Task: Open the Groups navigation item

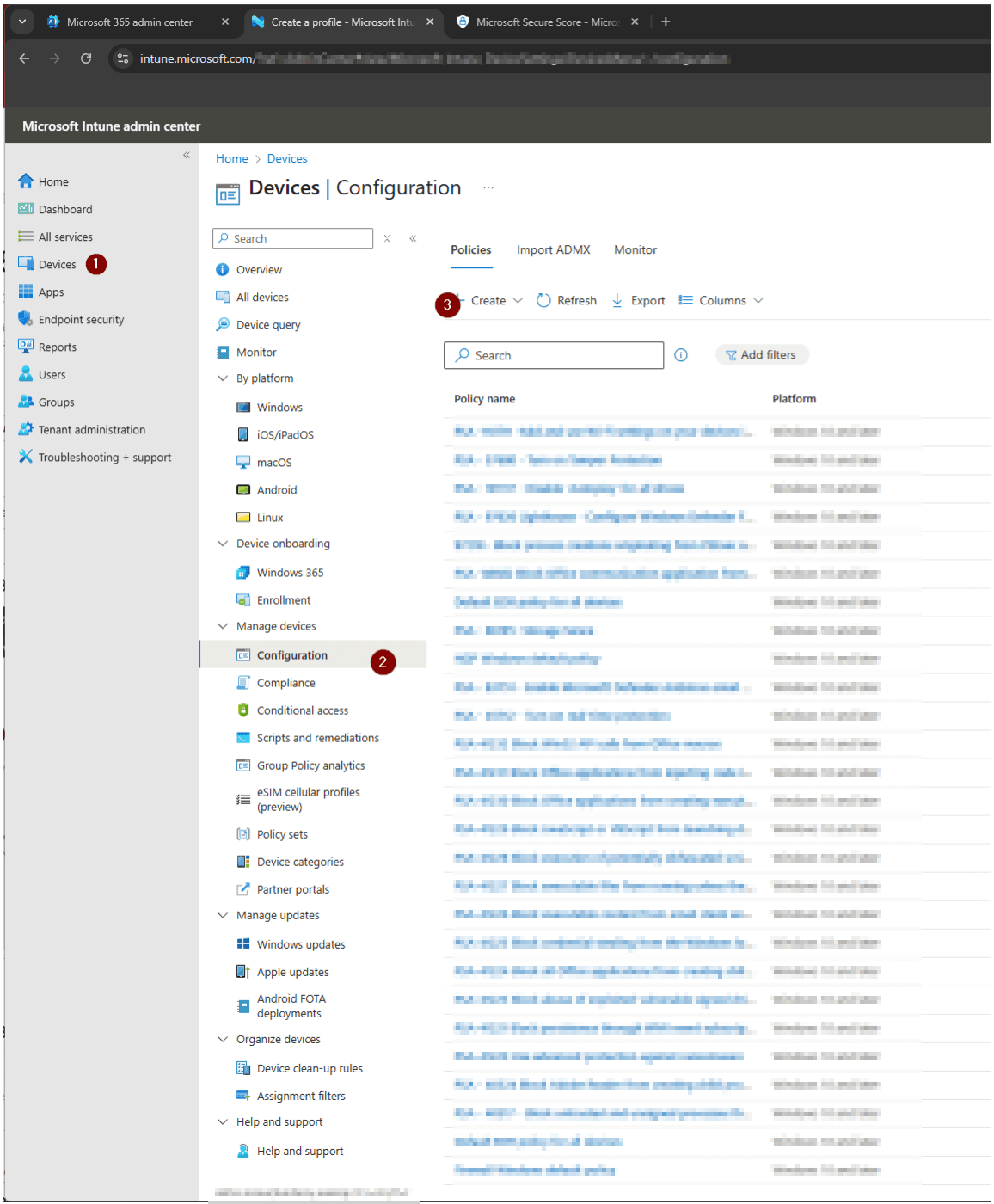Action: click(x=56, y=402)
